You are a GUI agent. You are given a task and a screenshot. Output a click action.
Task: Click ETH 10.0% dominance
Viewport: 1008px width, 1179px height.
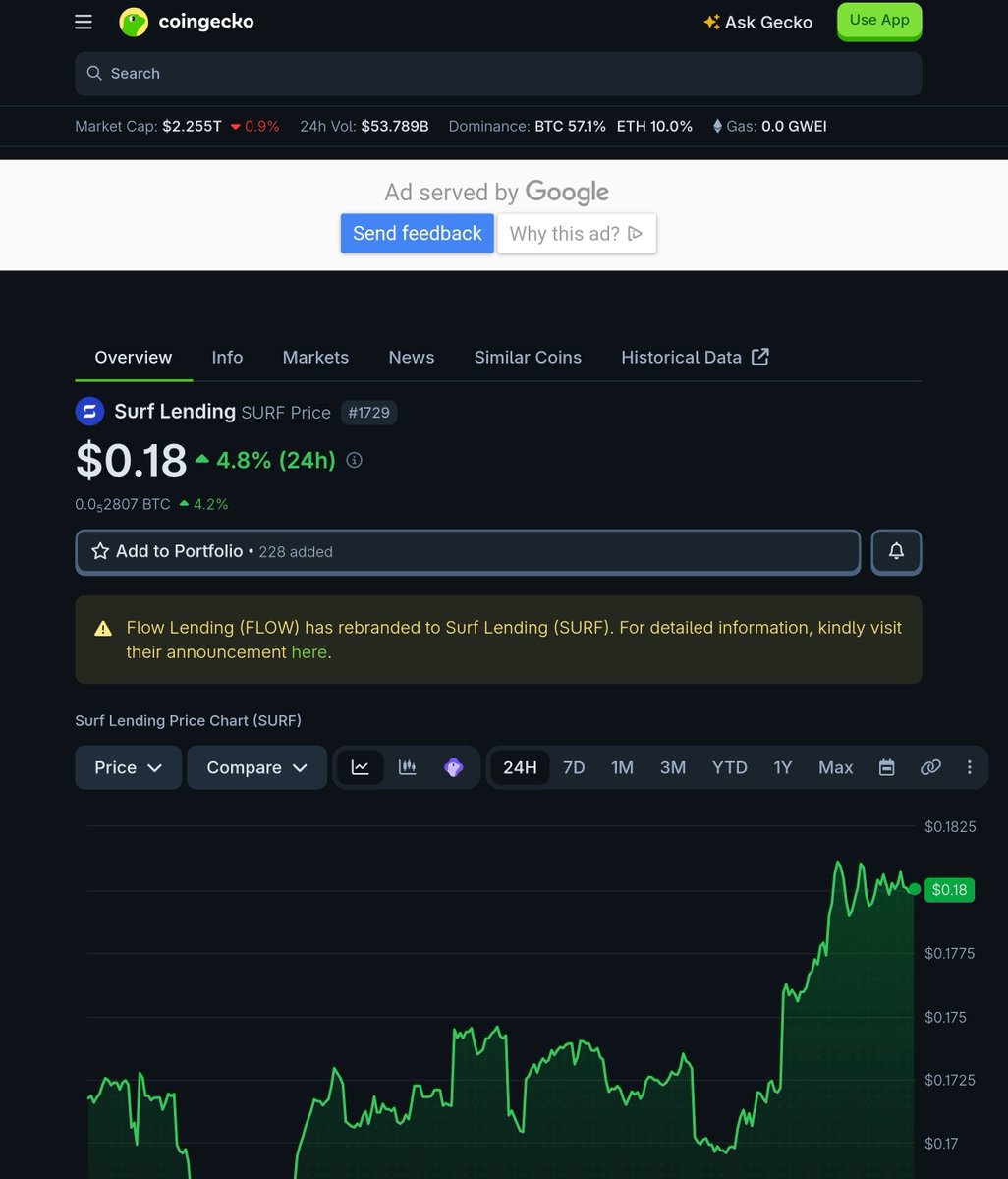tap(654, 126)
